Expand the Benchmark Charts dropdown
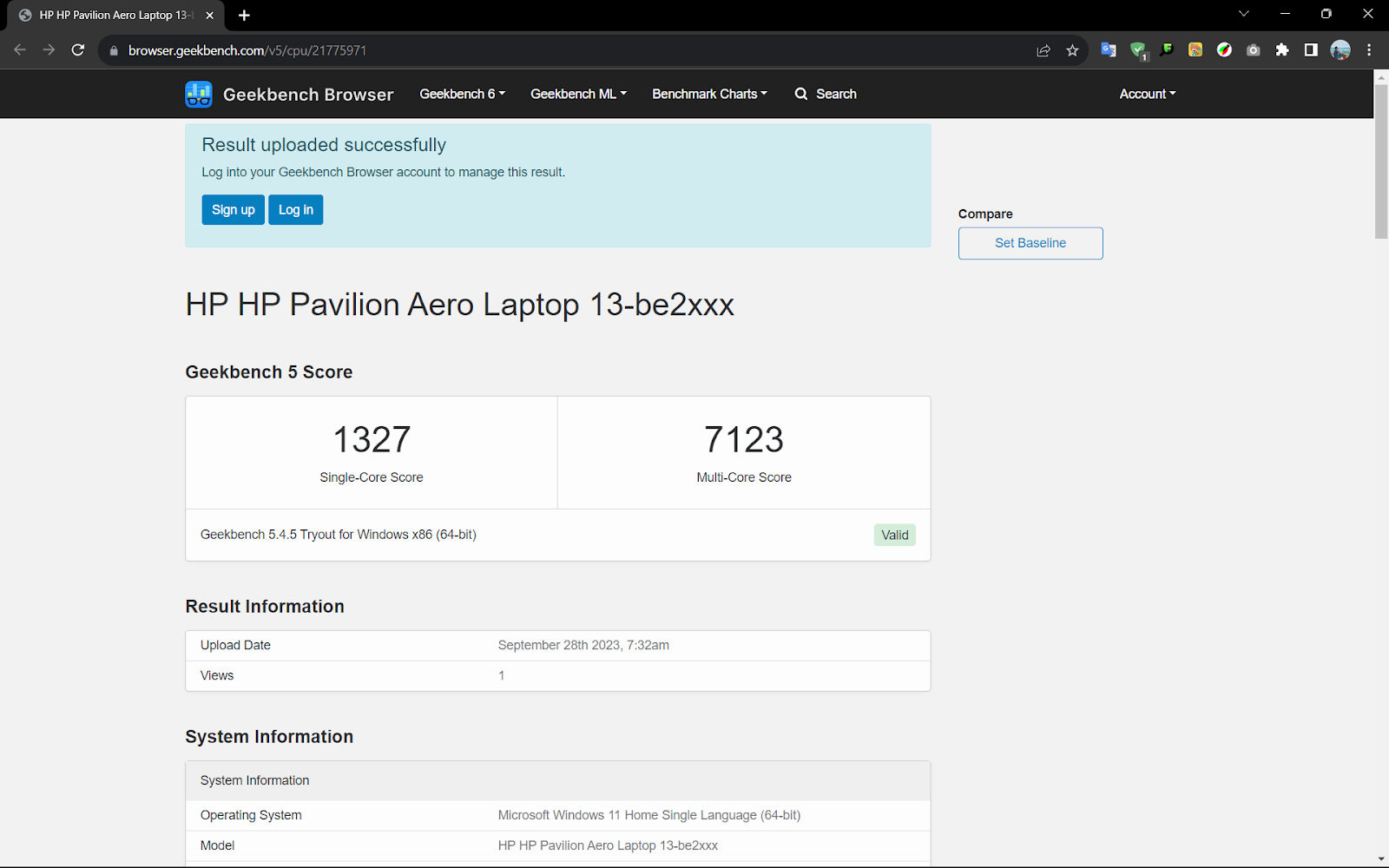Viewport: 1389px width, 868px height. click(709, 94)
